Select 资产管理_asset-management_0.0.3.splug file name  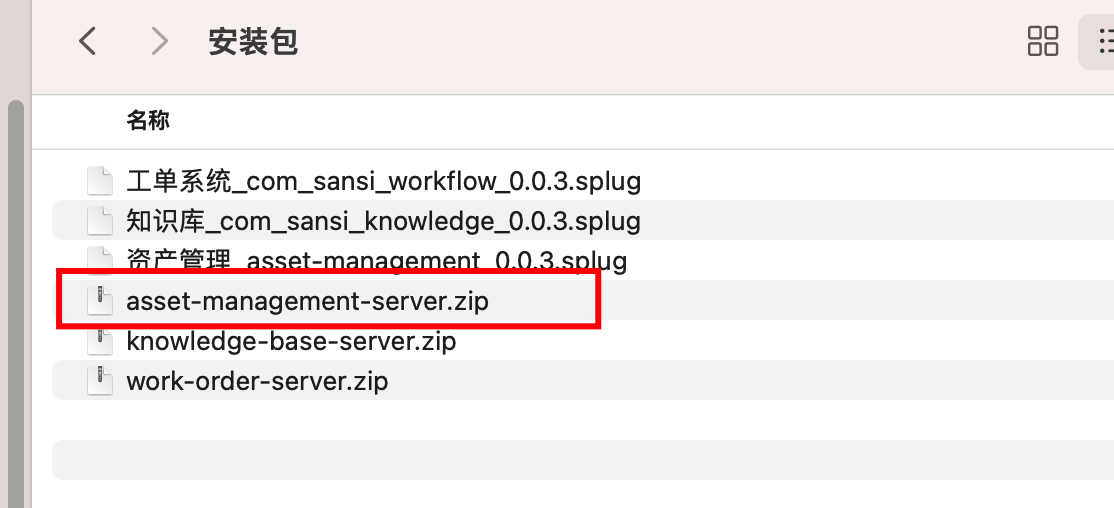click(377, 260)
